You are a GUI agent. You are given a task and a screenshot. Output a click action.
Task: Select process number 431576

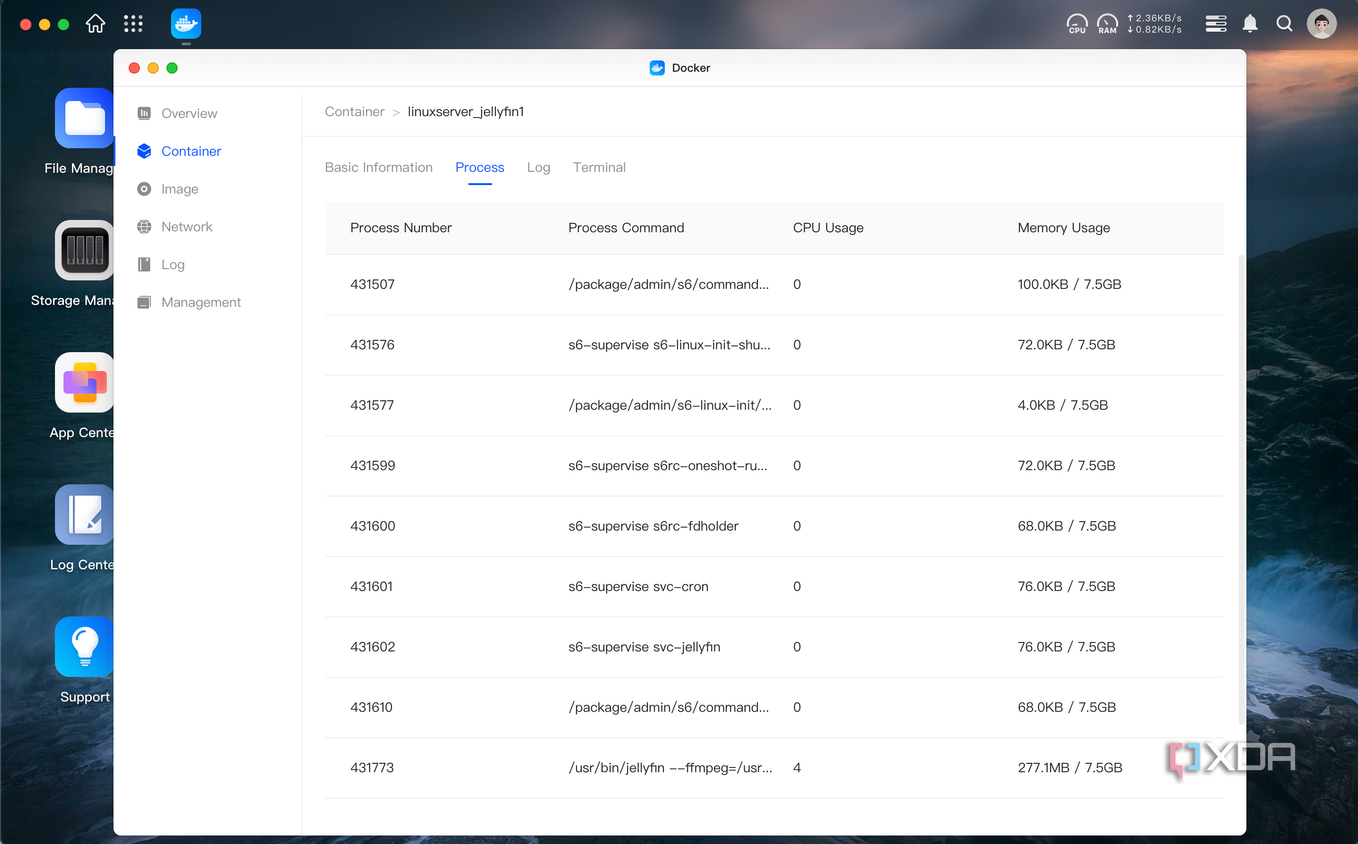tap(372, 345)
